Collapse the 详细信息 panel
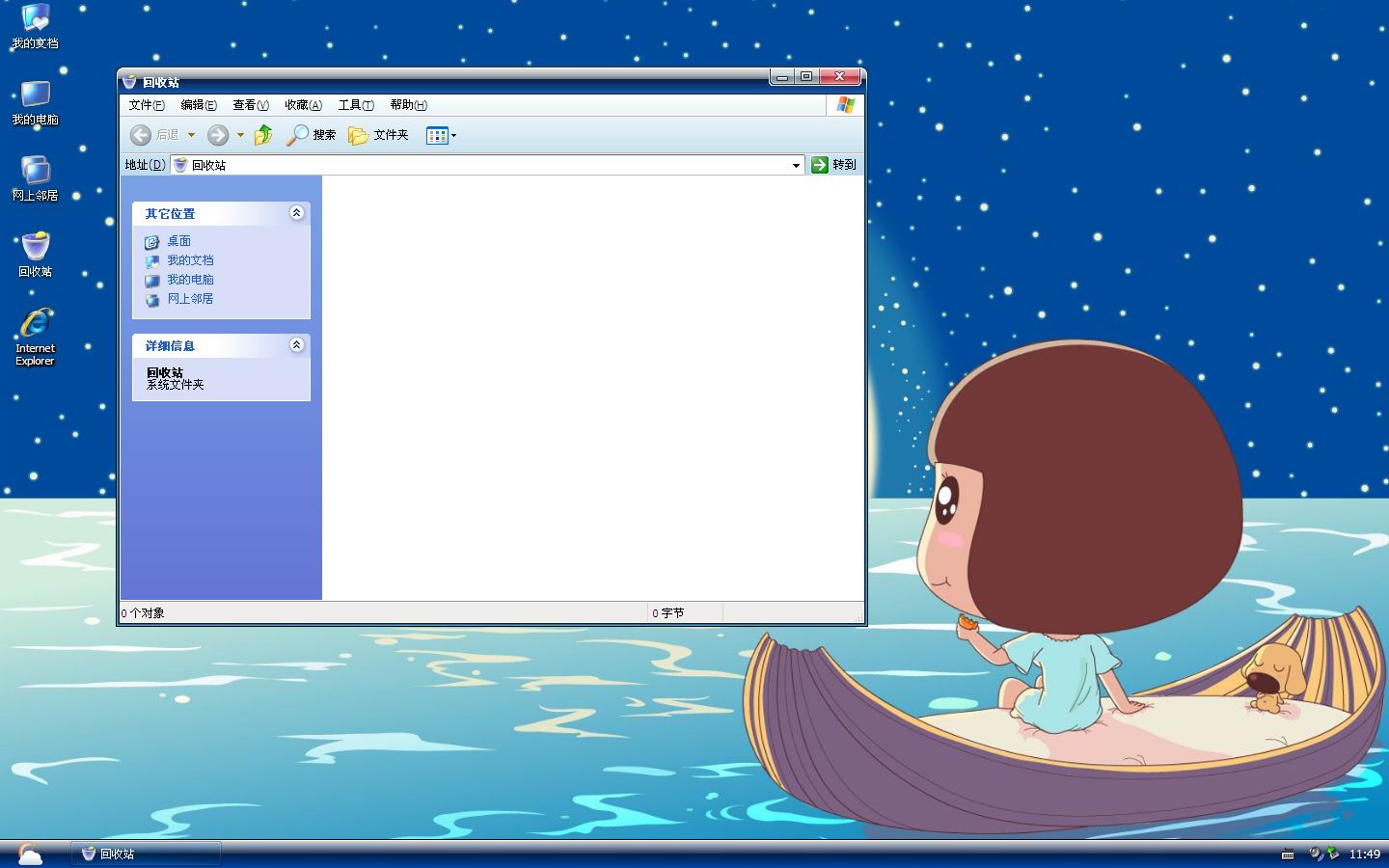This screenshot has height=868, width=1389. [296, 344]
